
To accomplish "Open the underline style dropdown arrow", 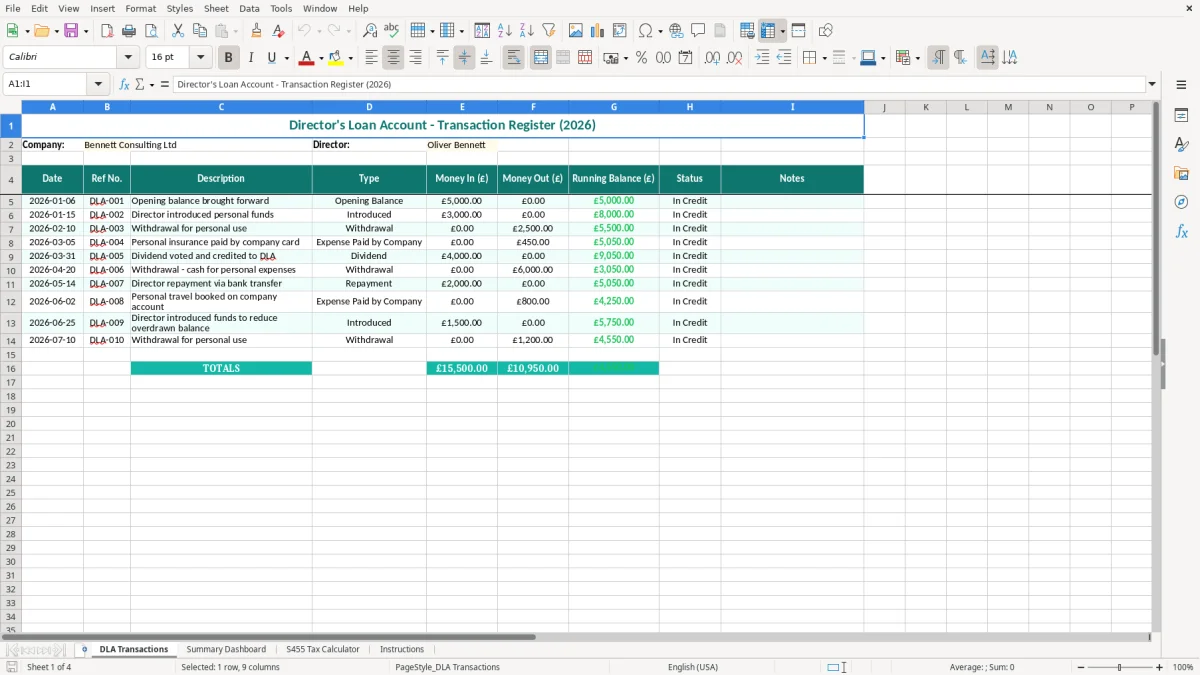I will pos(286,58).
